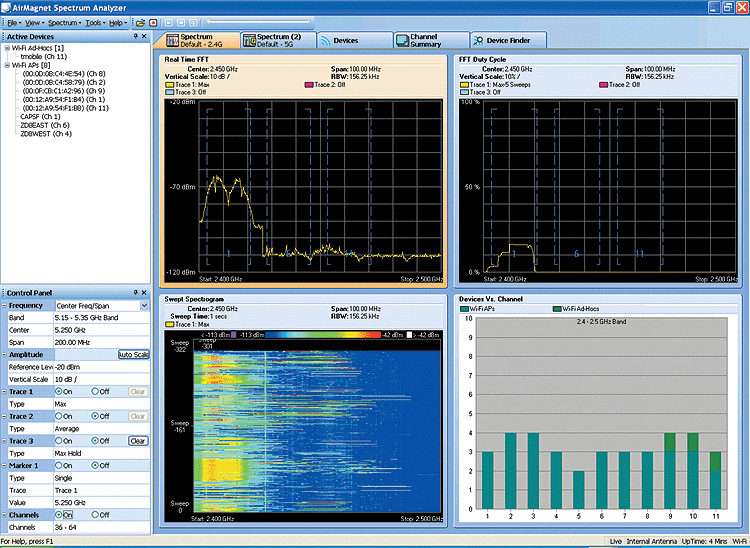750x548 pixels.
Task: Collapse the Frequency section in Control Panel
Action: [x=4, y=306]
